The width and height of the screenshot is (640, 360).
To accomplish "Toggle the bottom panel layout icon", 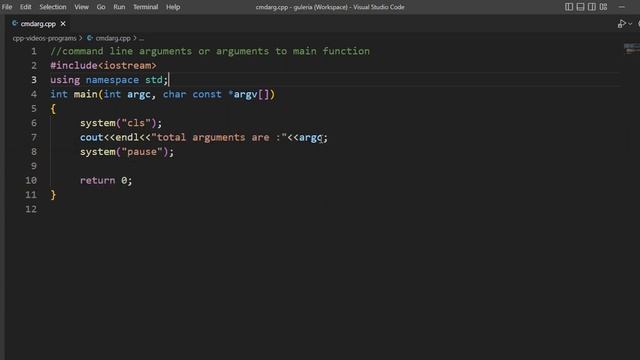I will [x=580, y=7].
